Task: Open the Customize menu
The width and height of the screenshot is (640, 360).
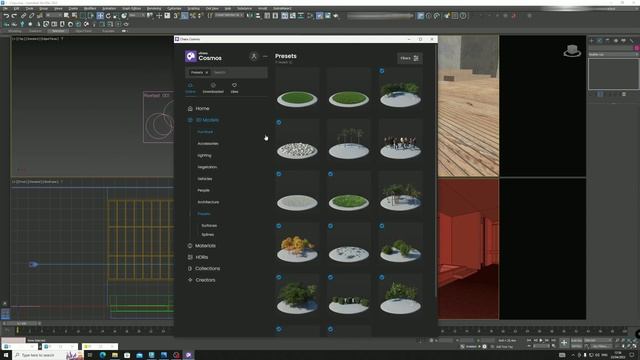Action: pyautogui.click(x=174, y=8)
